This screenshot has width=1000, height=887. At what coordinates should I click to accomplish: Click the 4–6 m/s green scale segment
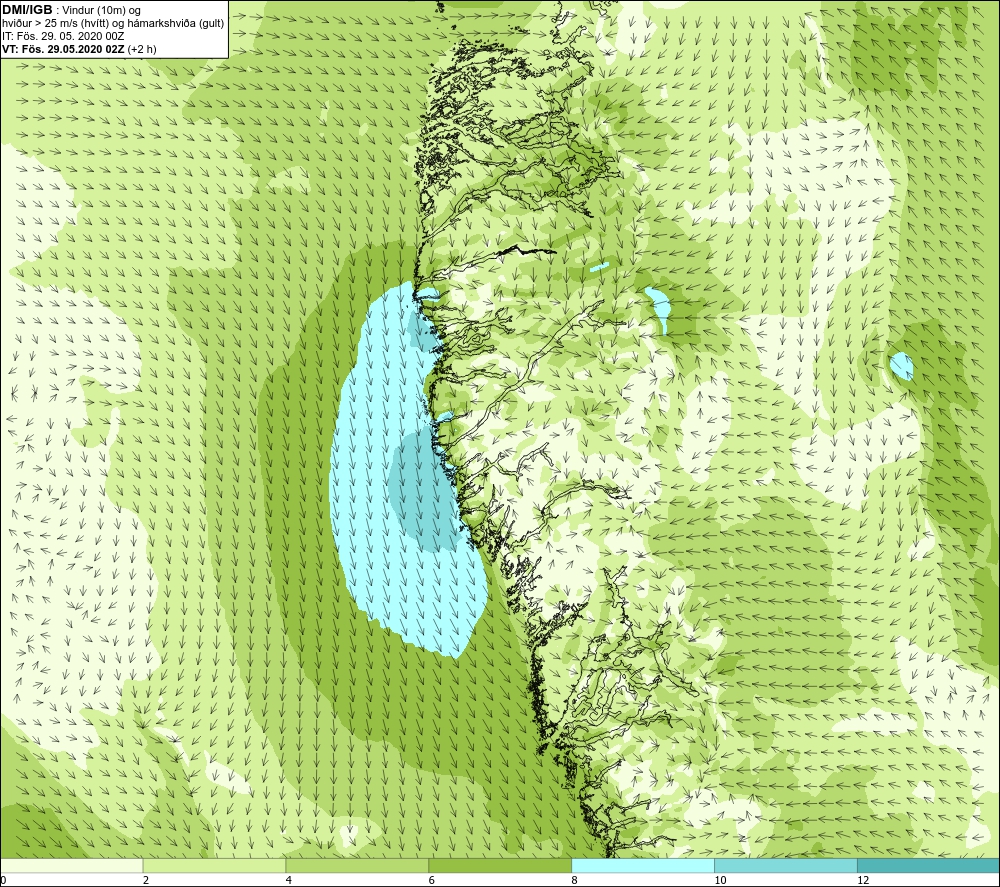coord(357,865)
